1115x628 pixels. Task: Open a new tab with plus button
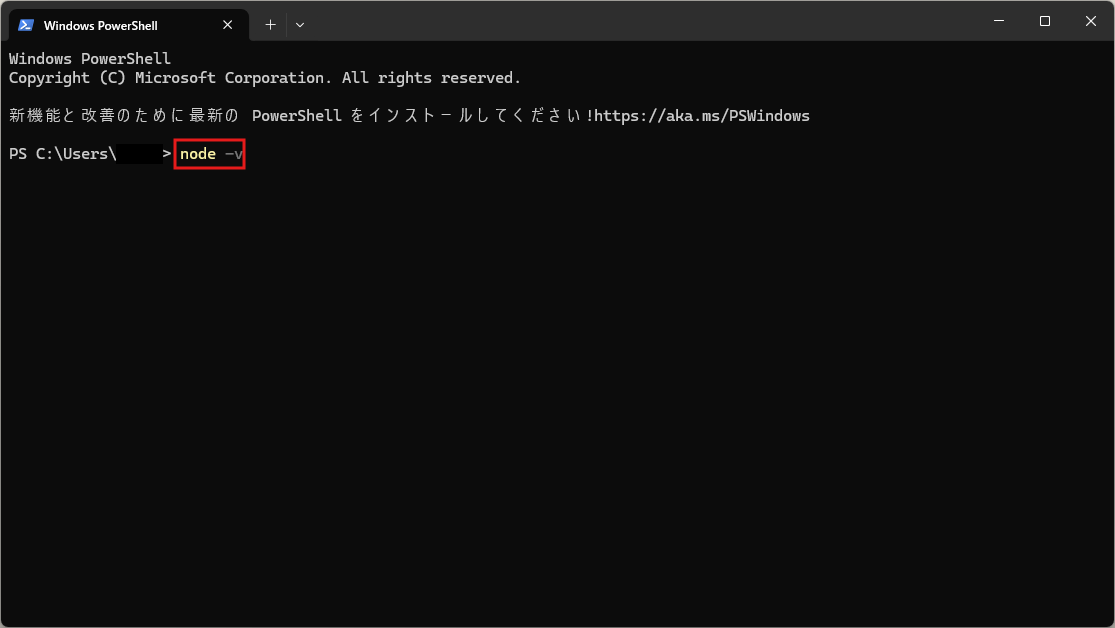pos(270,24)
